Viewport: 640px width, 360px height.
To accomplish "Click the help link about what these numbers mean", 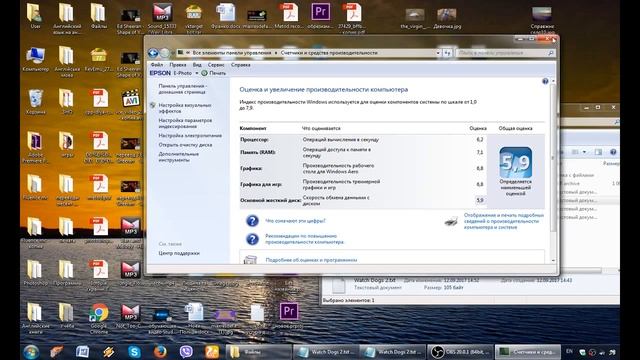I will click(296, 221).
